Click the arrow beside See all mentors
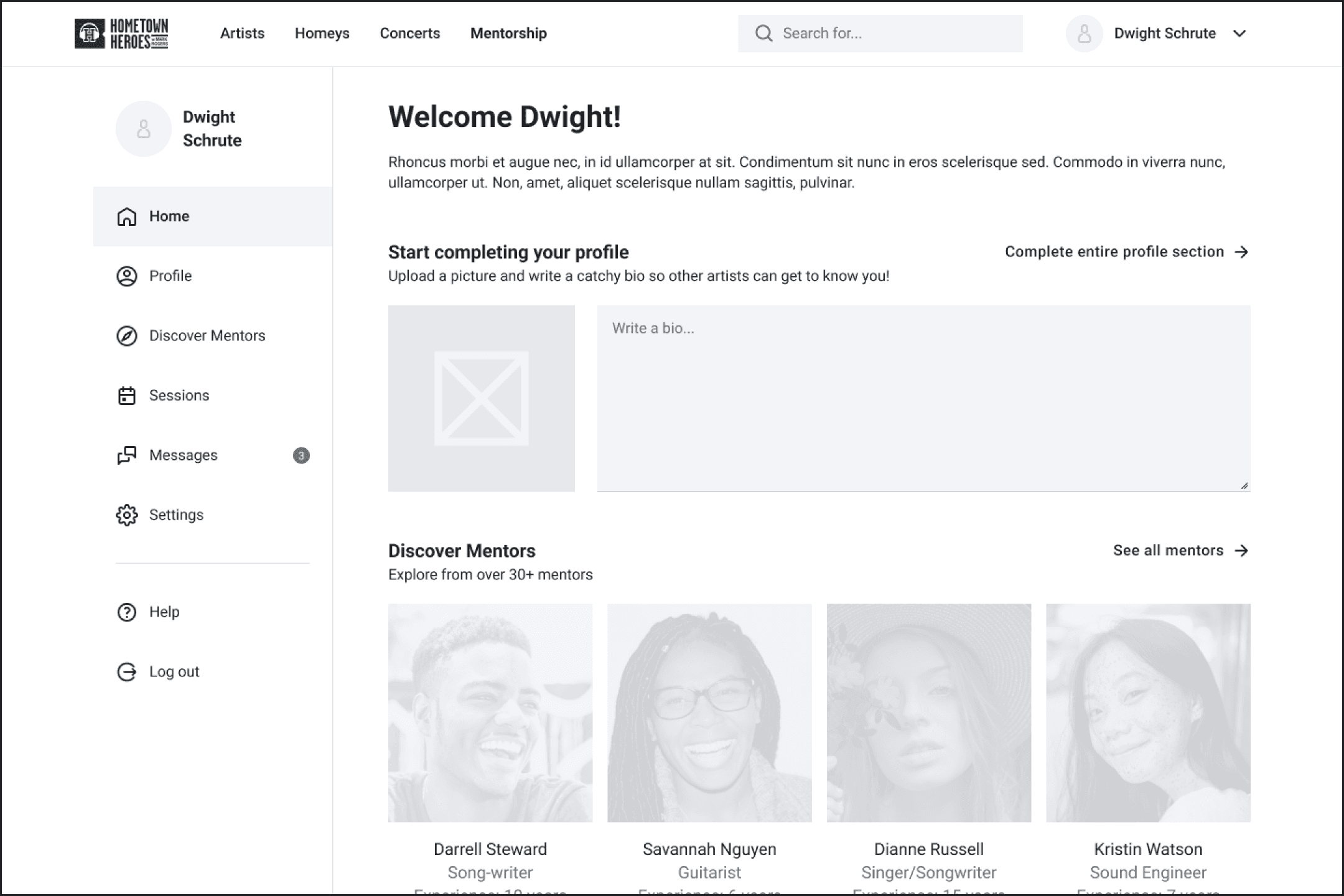Viewport: 1344px width, 896px height. (x=1242, y=551)
